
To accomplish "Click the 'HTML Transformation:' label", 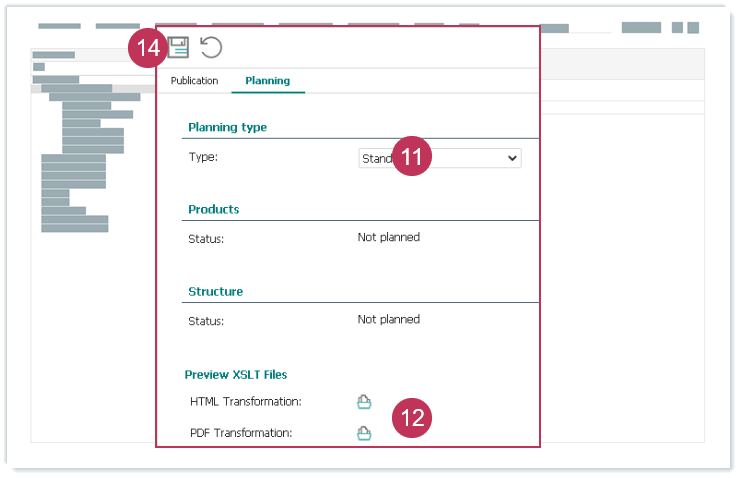I will tap(245, 402).
